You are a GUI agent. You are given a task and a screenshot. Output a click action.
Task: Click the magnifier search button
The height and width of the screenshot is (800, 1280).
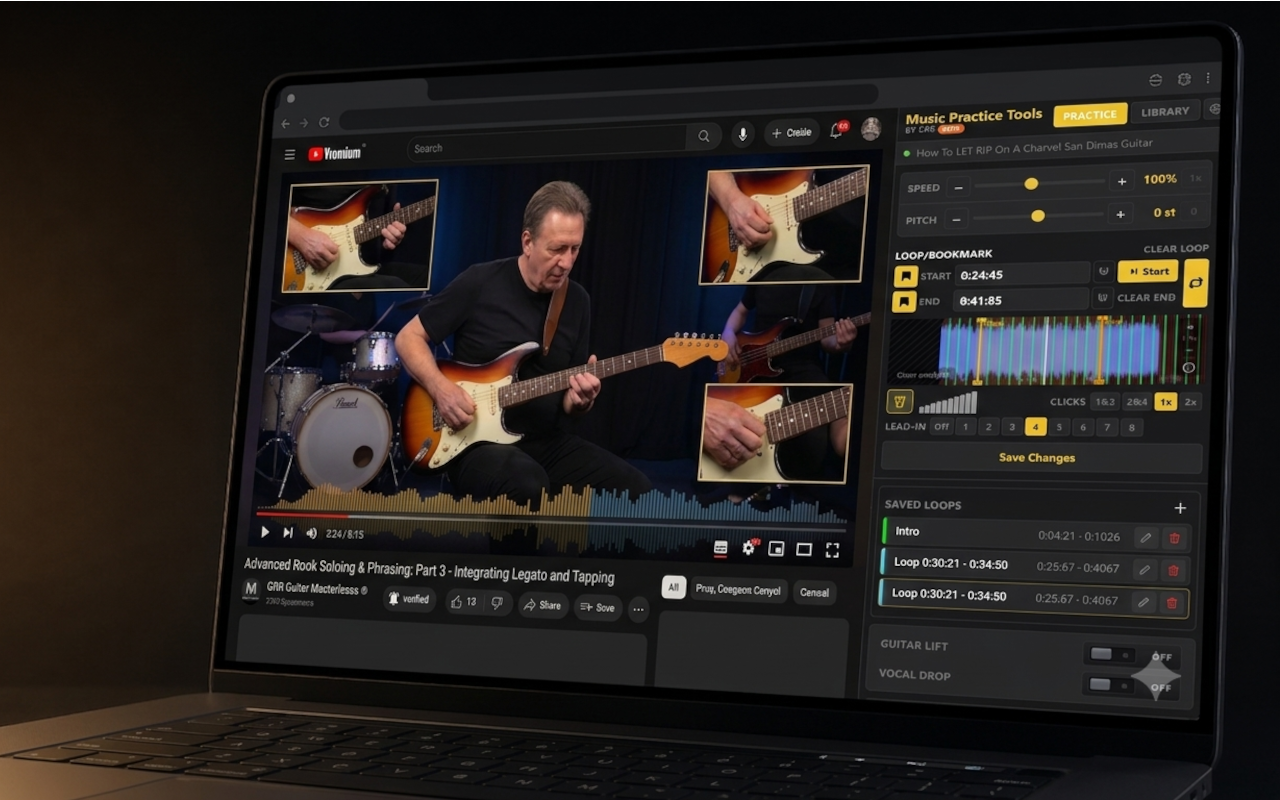[704, 136]
